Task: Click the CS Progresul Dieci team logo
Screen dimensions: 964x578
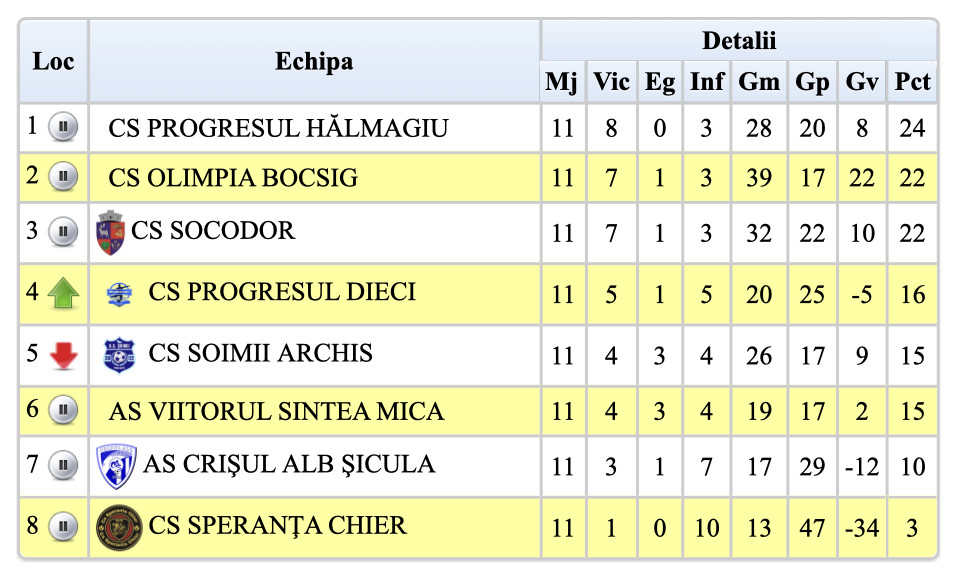Action: (x=119, y=294)
